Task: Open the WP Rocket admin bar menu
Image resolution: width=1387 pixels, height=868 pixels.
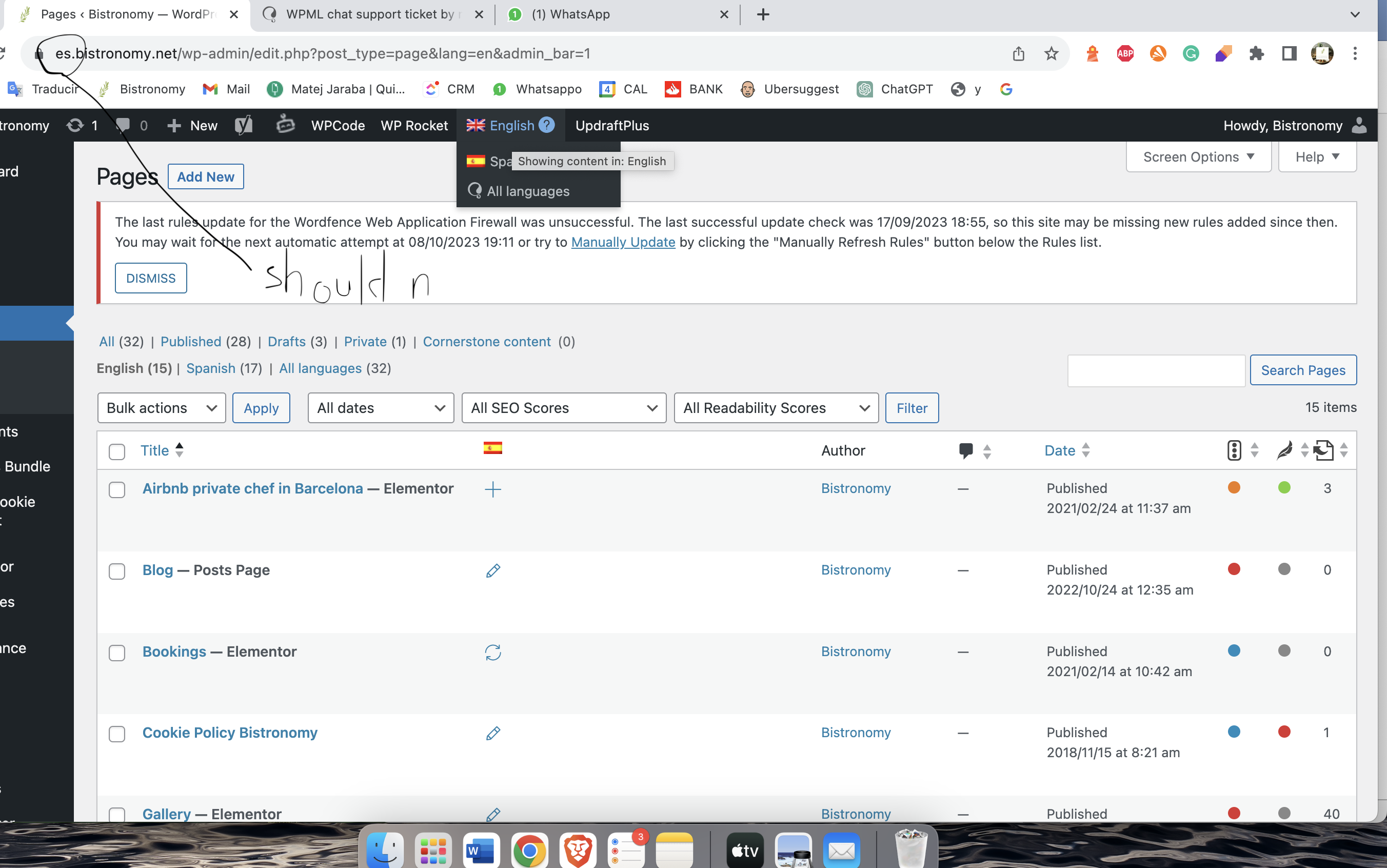Action: (x=414, y=125)
